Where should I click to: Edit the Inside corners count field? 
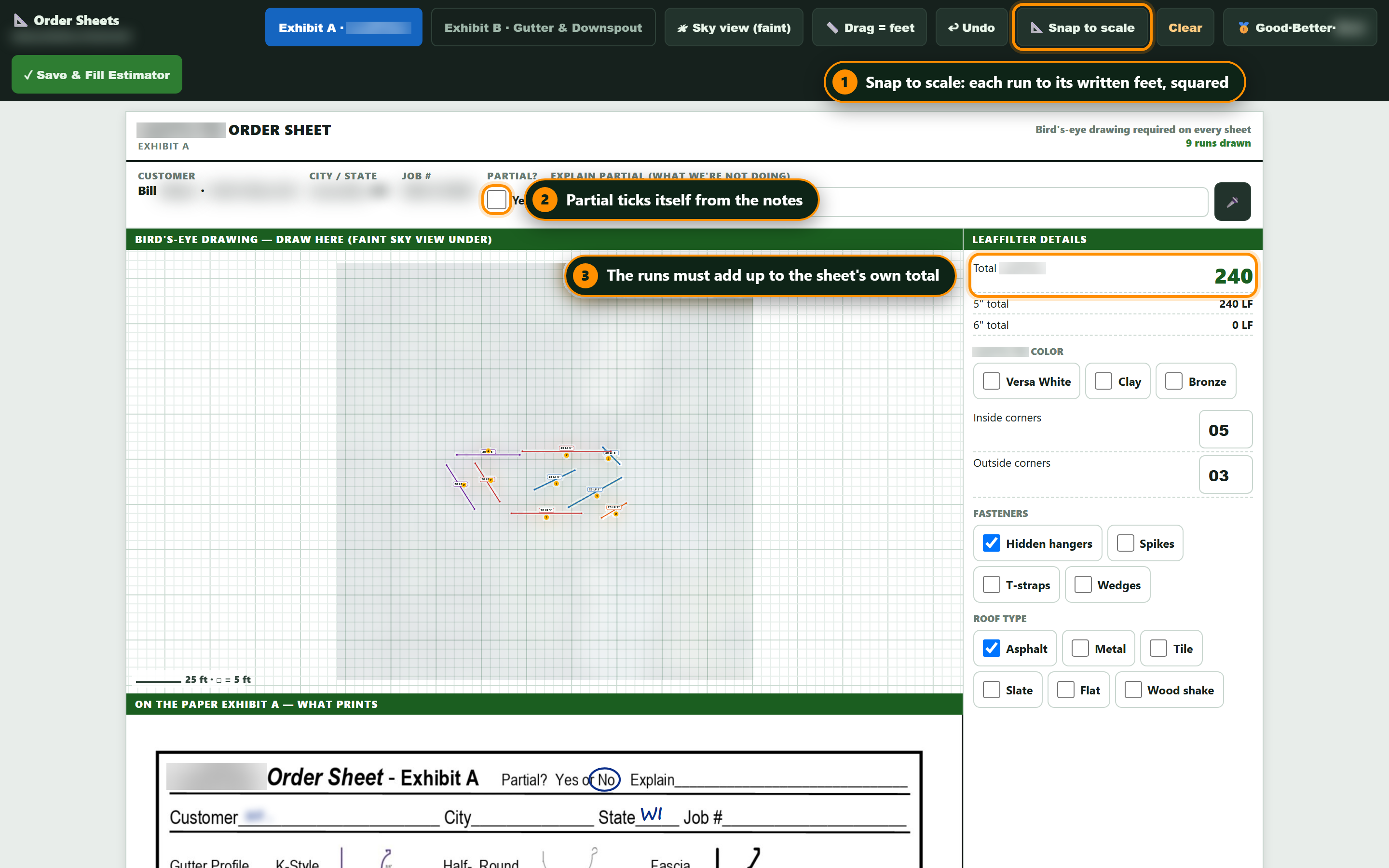pos(1225,429)
